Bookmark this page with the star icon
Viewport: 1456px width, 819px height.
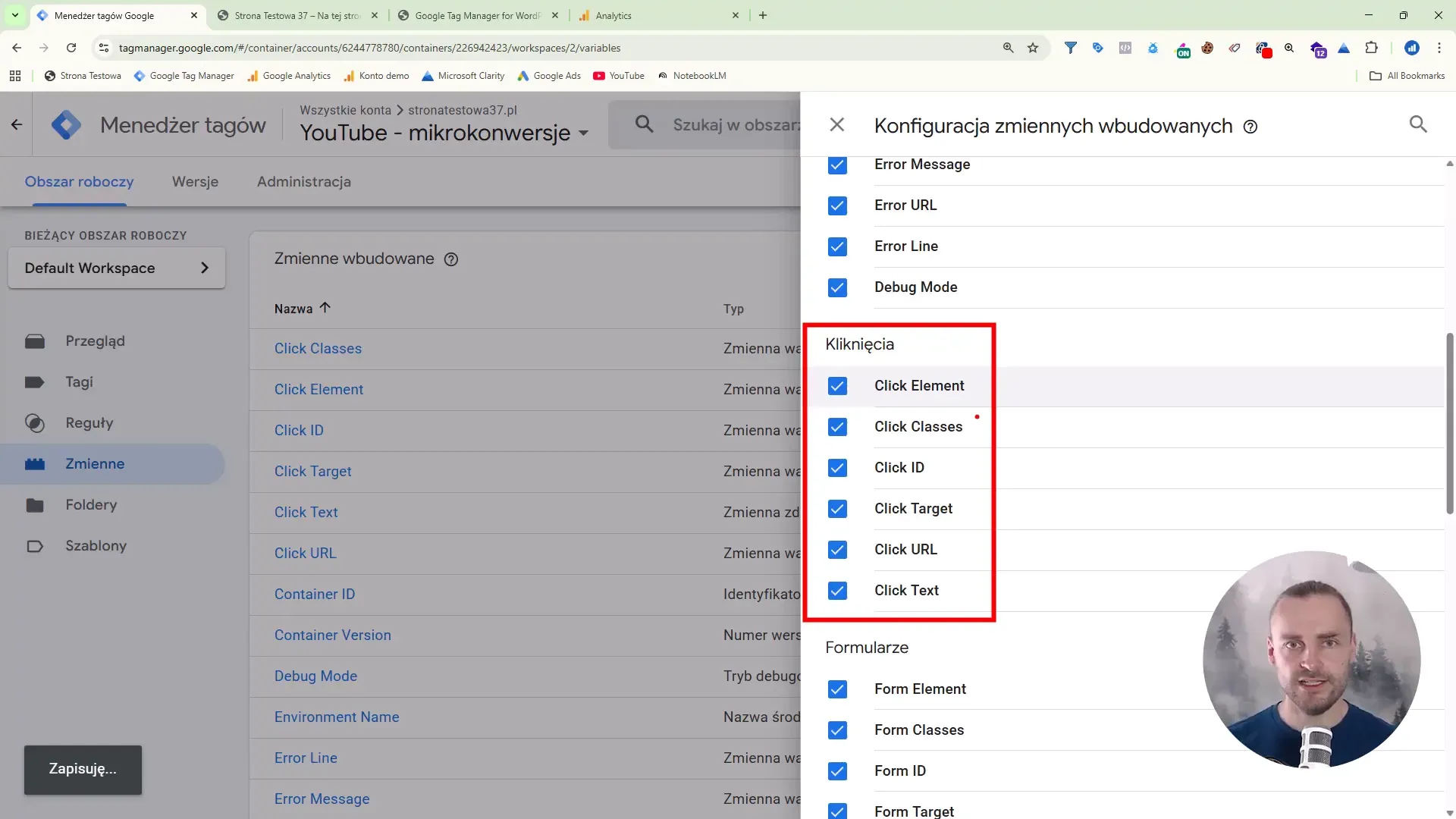pos(1033,48)
